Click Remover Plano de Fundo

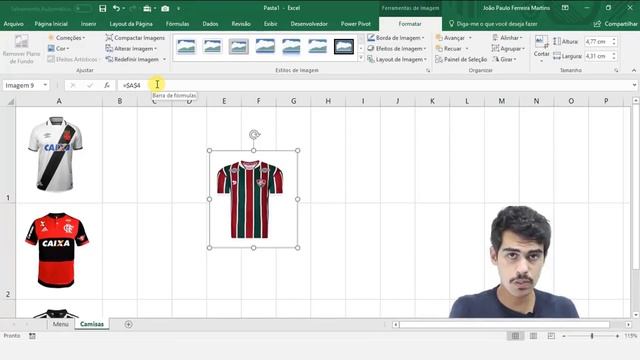pyautogui.click(x=21, y=49)
